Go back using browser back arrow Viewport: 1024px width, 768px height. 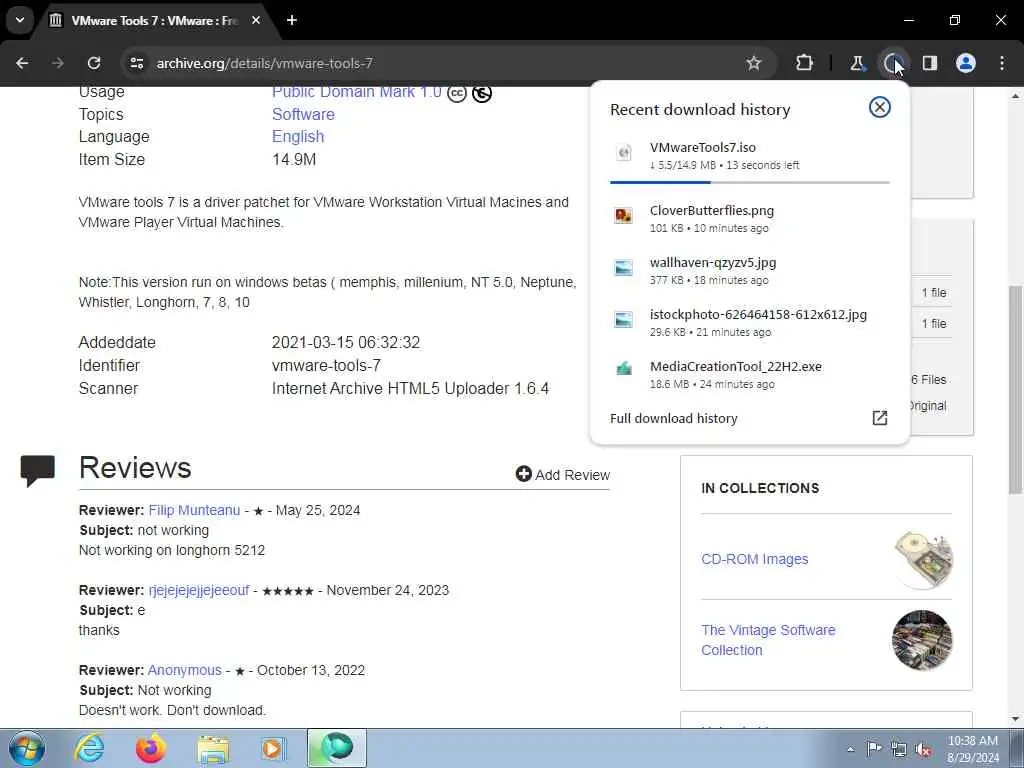coord(22,63)
